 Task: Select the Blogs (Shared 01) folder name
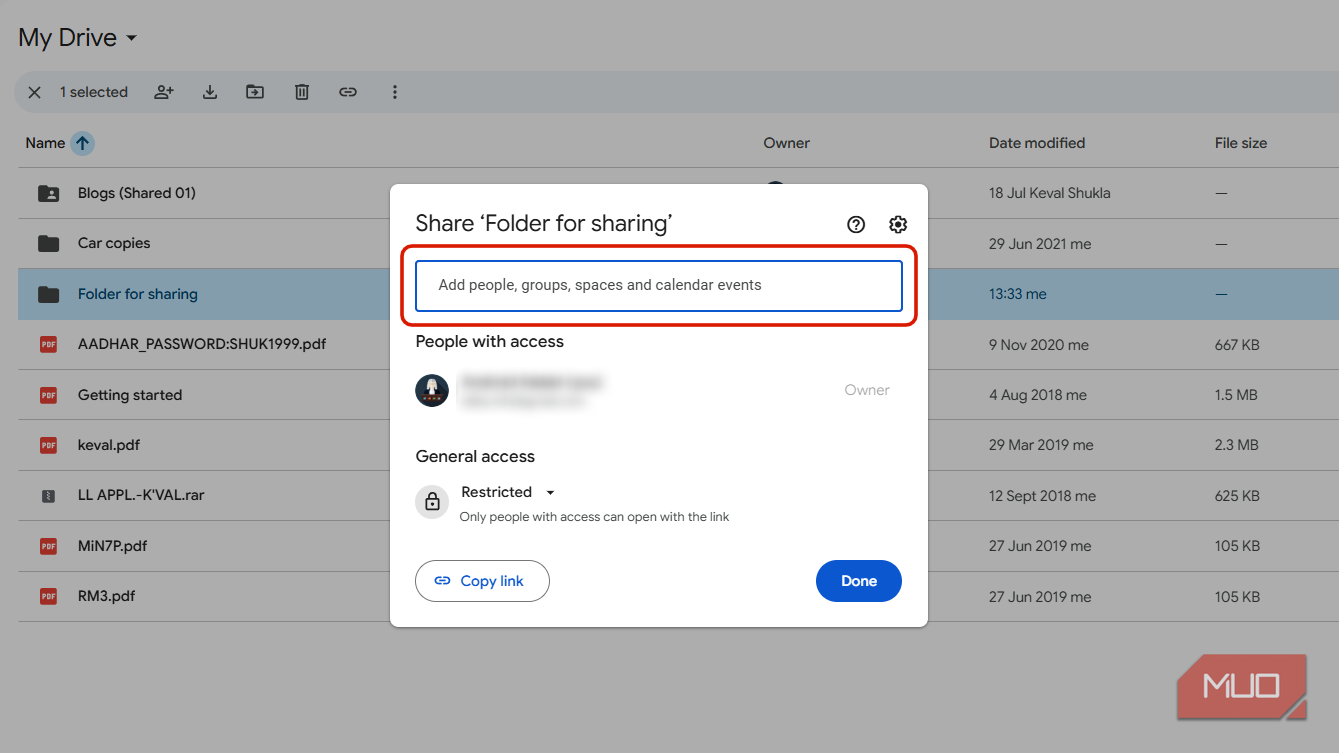(137, 193)
